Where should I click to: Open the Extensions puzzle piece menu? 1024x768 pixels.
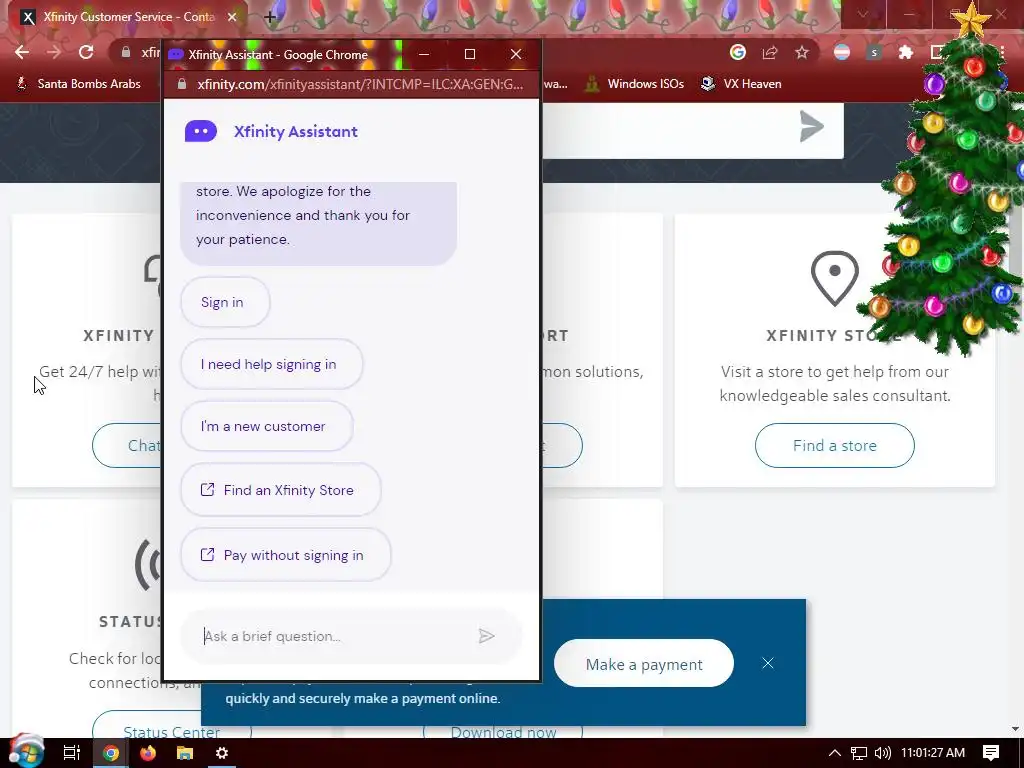[x=906, y=52]
